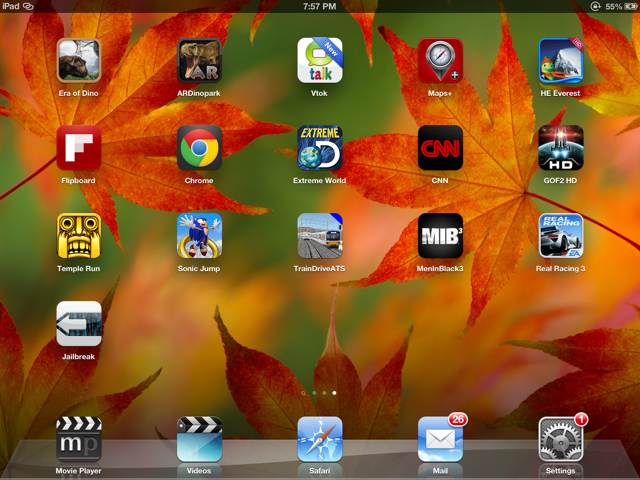The height and width of the screenshot is (480, 640).
Task: Launch the ARDinopark app
Action: coord(199,60)
